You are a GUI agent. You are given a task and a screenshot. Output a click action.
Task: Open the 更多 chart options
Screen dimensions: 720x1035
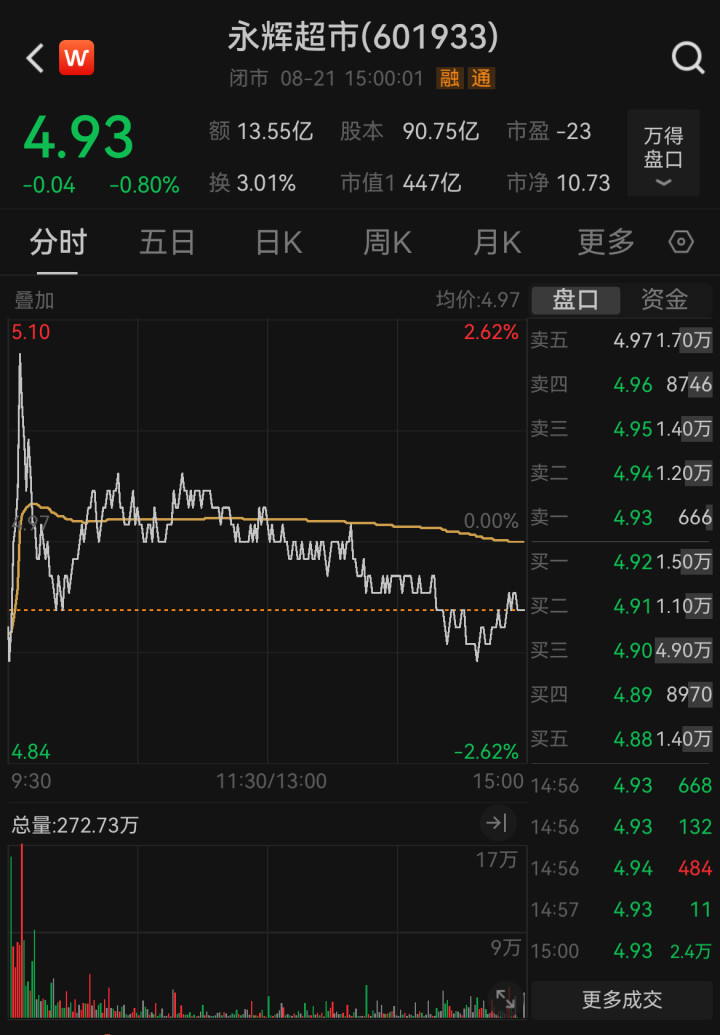click(x=606, y=242)
